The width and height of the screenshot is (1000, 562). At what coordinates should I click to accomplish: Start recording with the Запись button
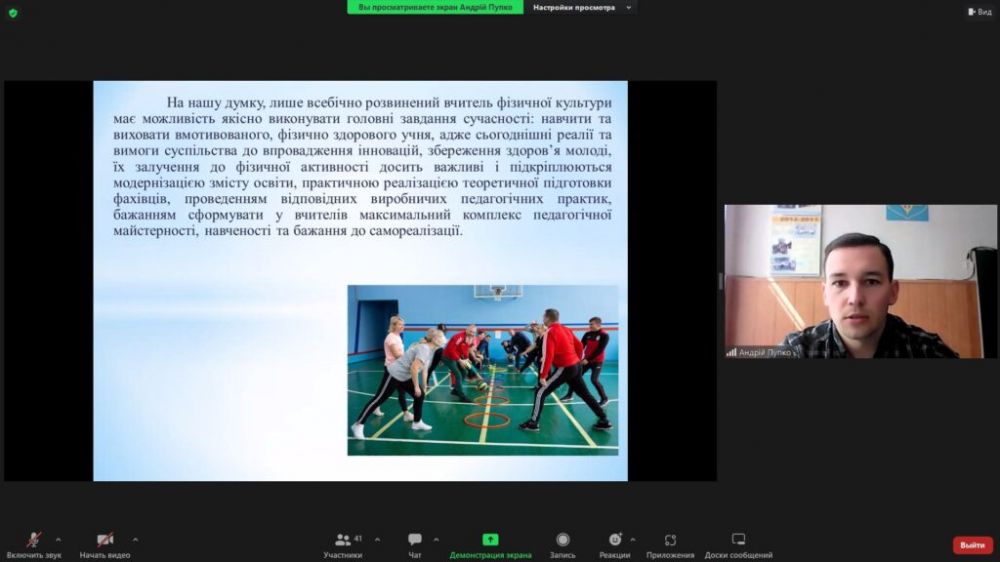(x=562, y=540)
